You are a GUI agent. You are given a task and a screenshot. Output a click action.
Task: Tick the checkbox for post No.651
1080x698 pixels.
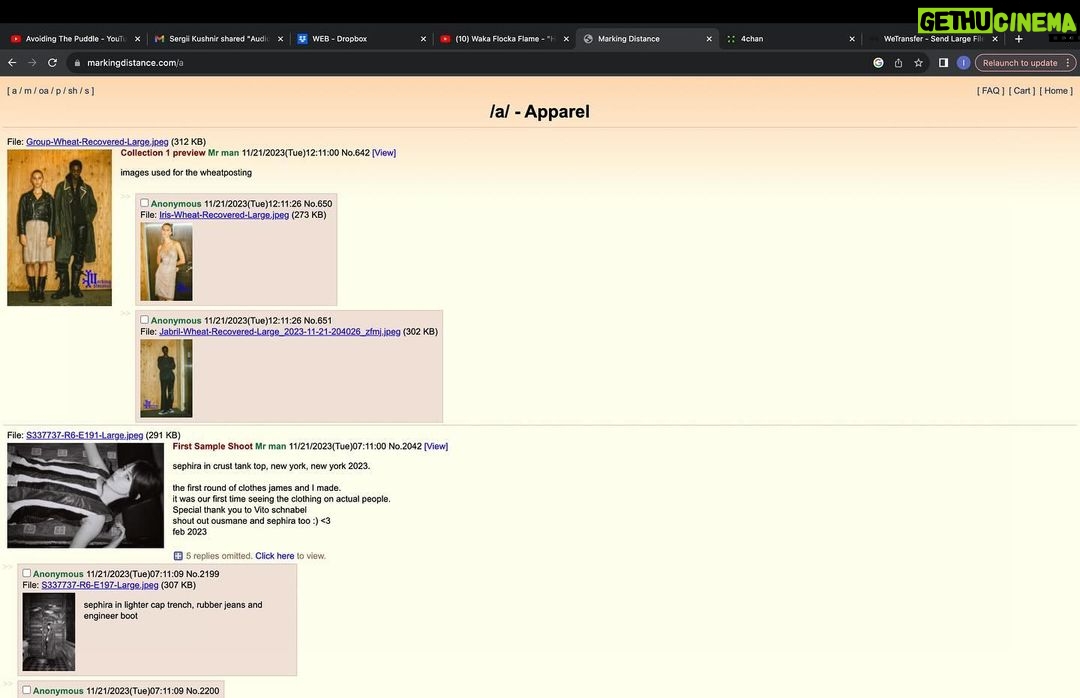tap(144, 320)
